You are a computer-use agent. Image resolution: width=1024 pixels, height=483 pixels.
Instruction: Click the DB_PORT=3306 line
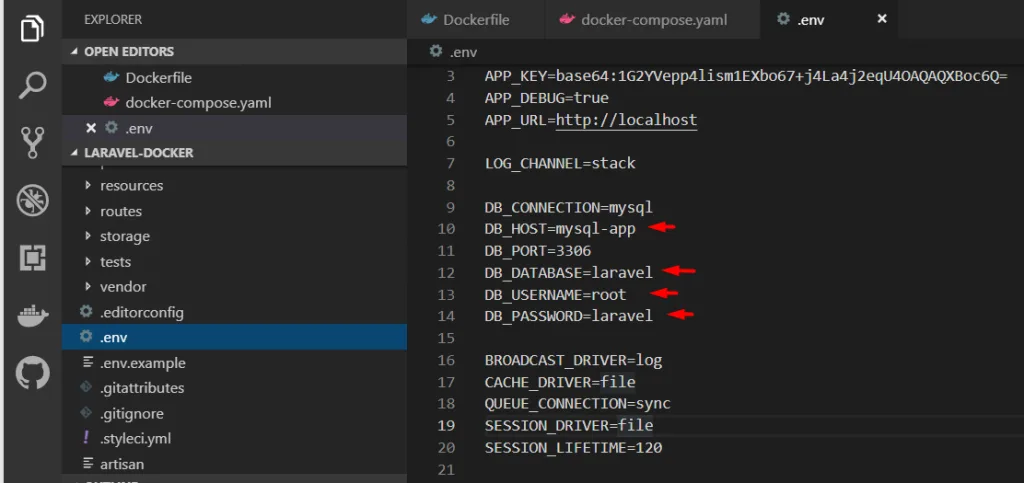537,251
